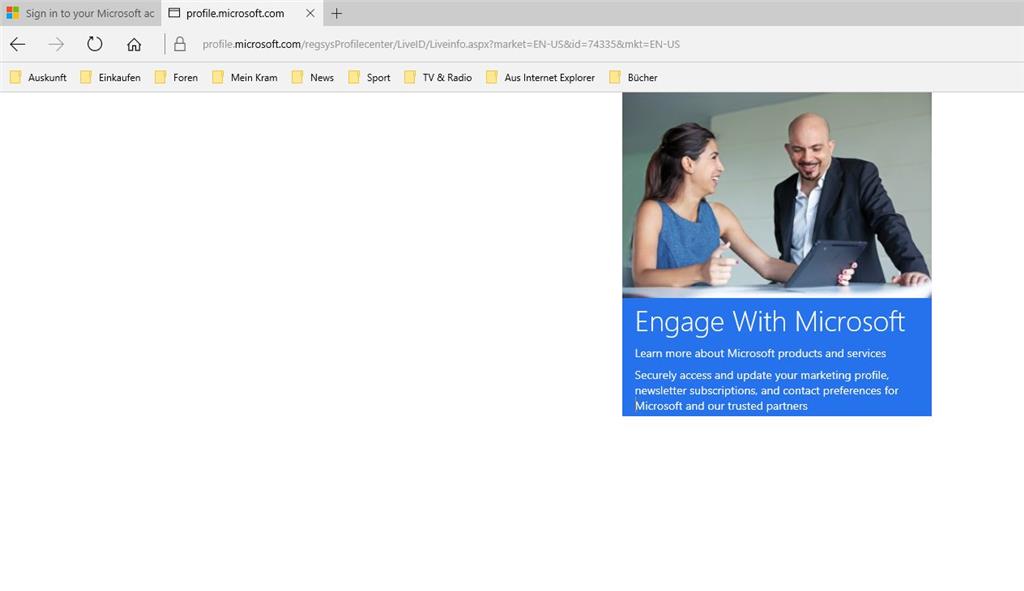Open the Mein Kram favorites folder
The height and width of the screenshot is (591, 1024).
click(x=244, y=78)
